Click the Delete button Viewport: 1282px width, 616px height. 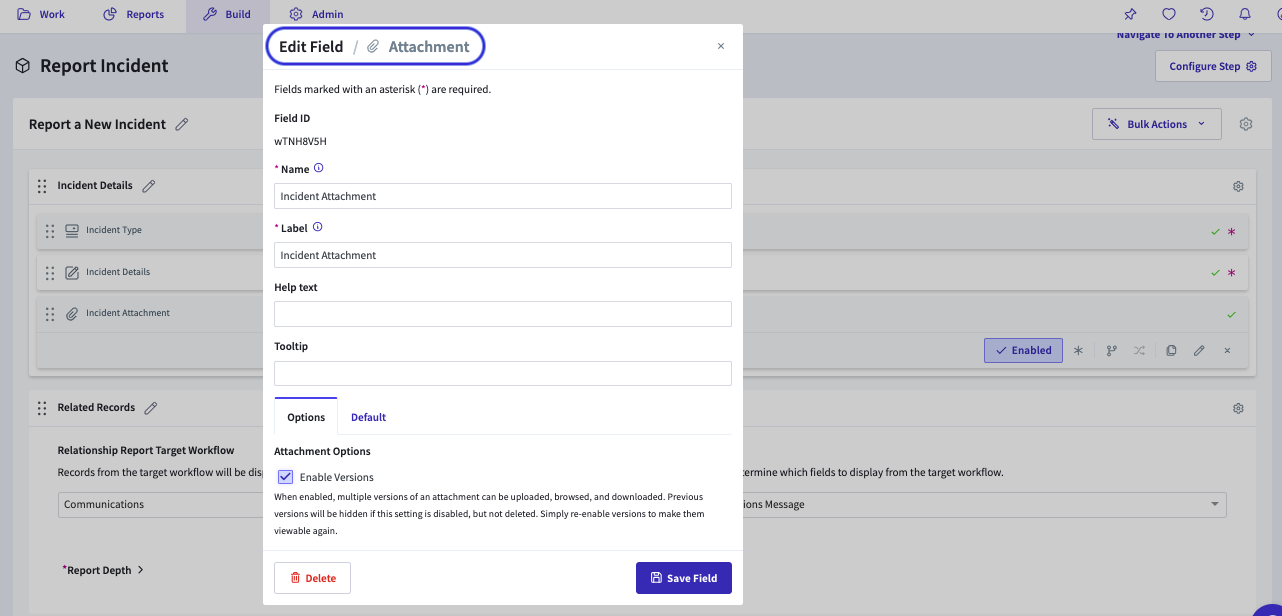[312, 578]
